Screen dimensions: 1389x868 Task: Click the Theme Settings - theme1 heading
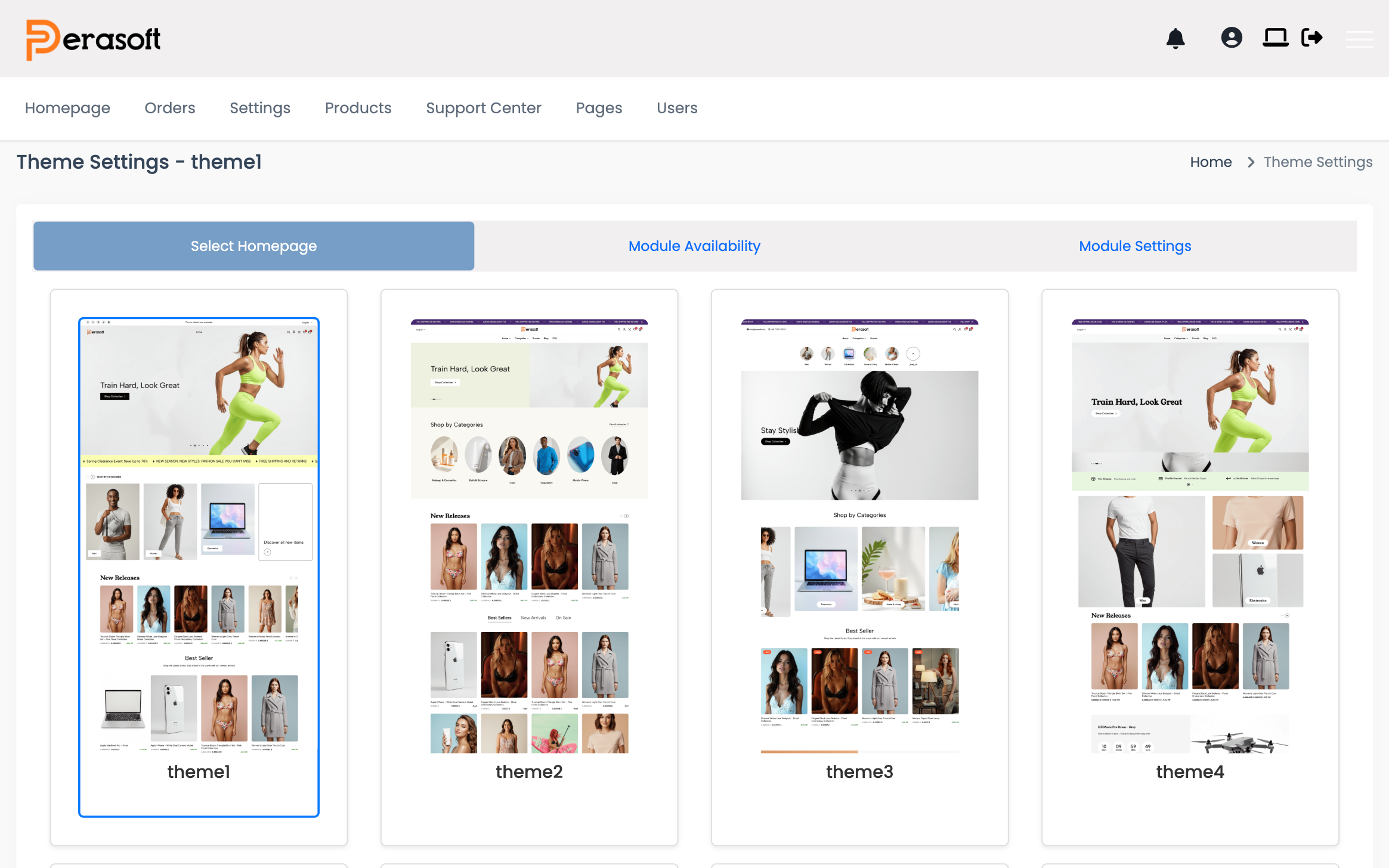click(139, 162)
